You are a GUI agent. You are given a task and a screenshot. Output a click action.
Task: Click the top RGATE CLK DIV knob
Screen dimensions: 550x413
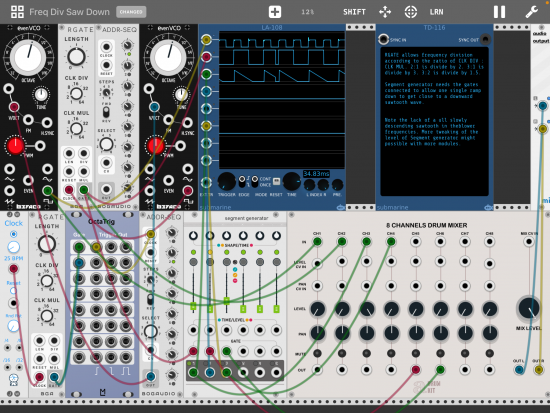click(76, 94)
